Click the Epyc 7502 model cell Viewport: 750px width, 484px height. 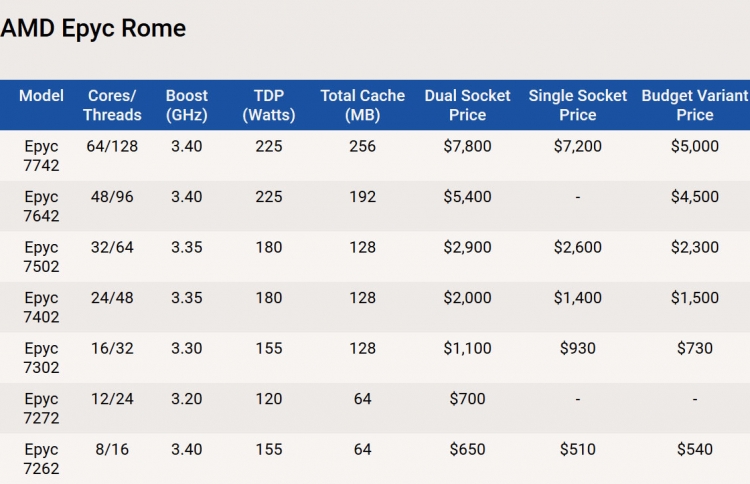(41, 257)
